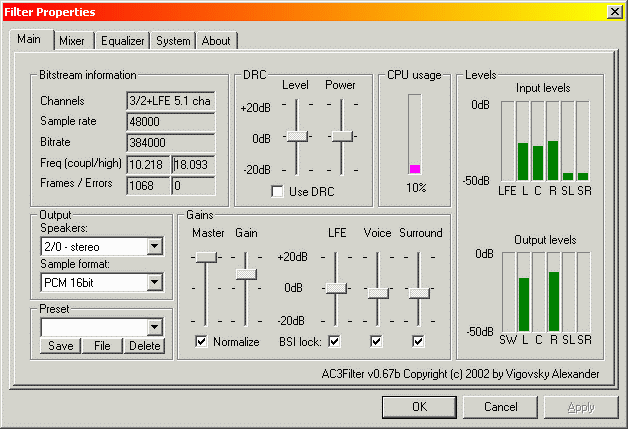Open the Equalizer tab
The height and width of the screenshot is (429, 628).
tap(122, 41)
